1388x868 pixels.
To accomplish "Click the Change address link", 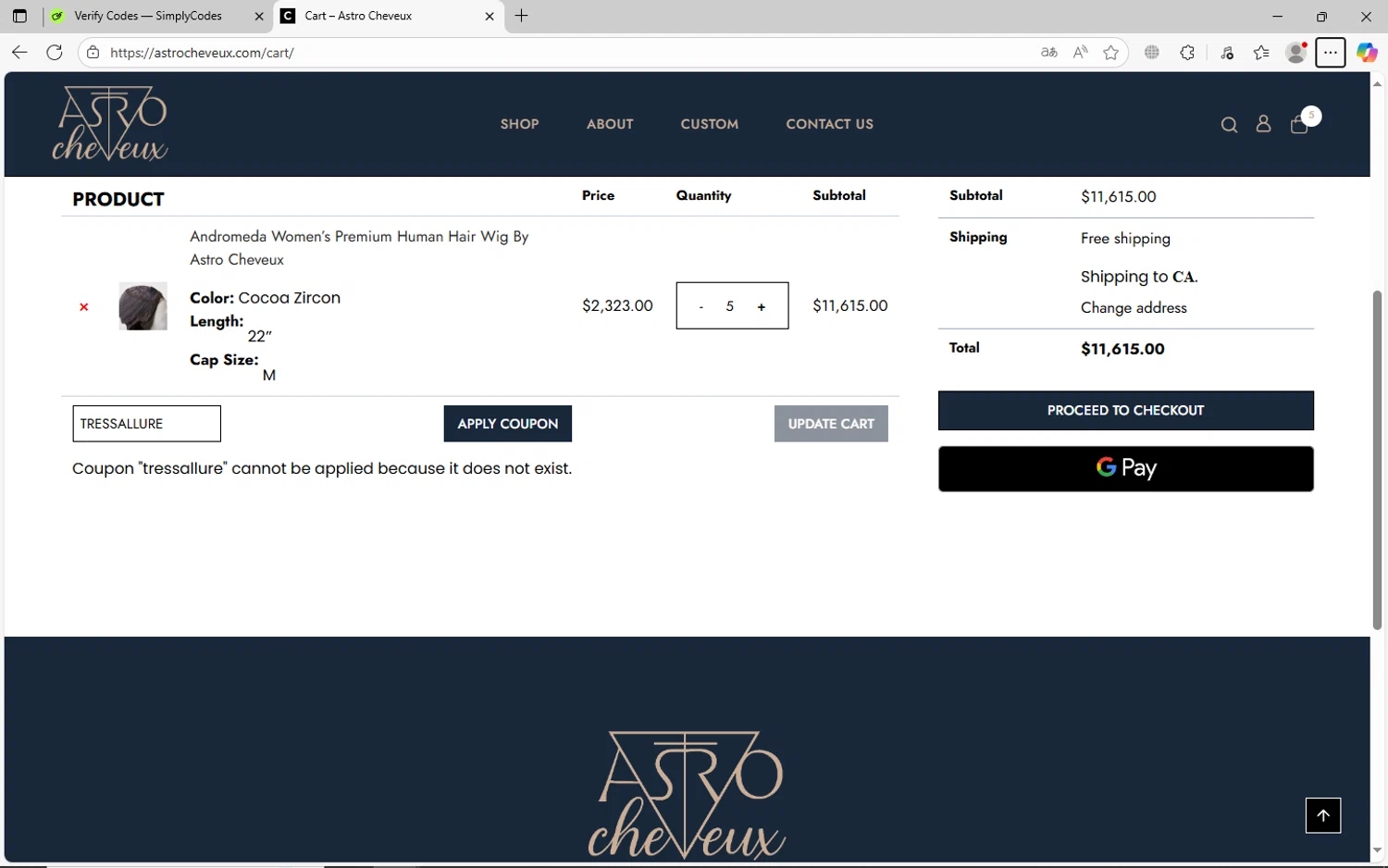I will click(x=1134, y=308).
